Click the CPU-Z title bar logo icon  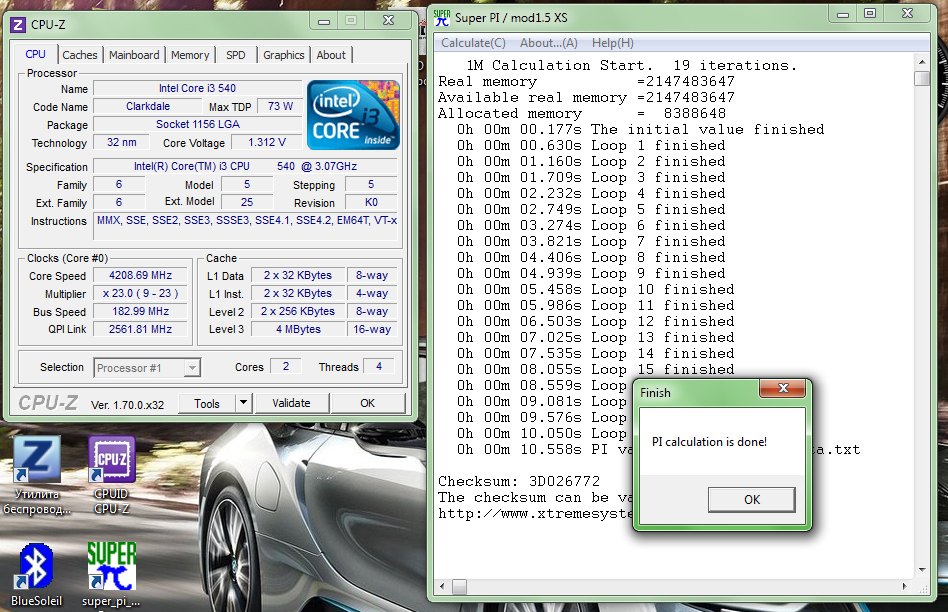point(19,25)
